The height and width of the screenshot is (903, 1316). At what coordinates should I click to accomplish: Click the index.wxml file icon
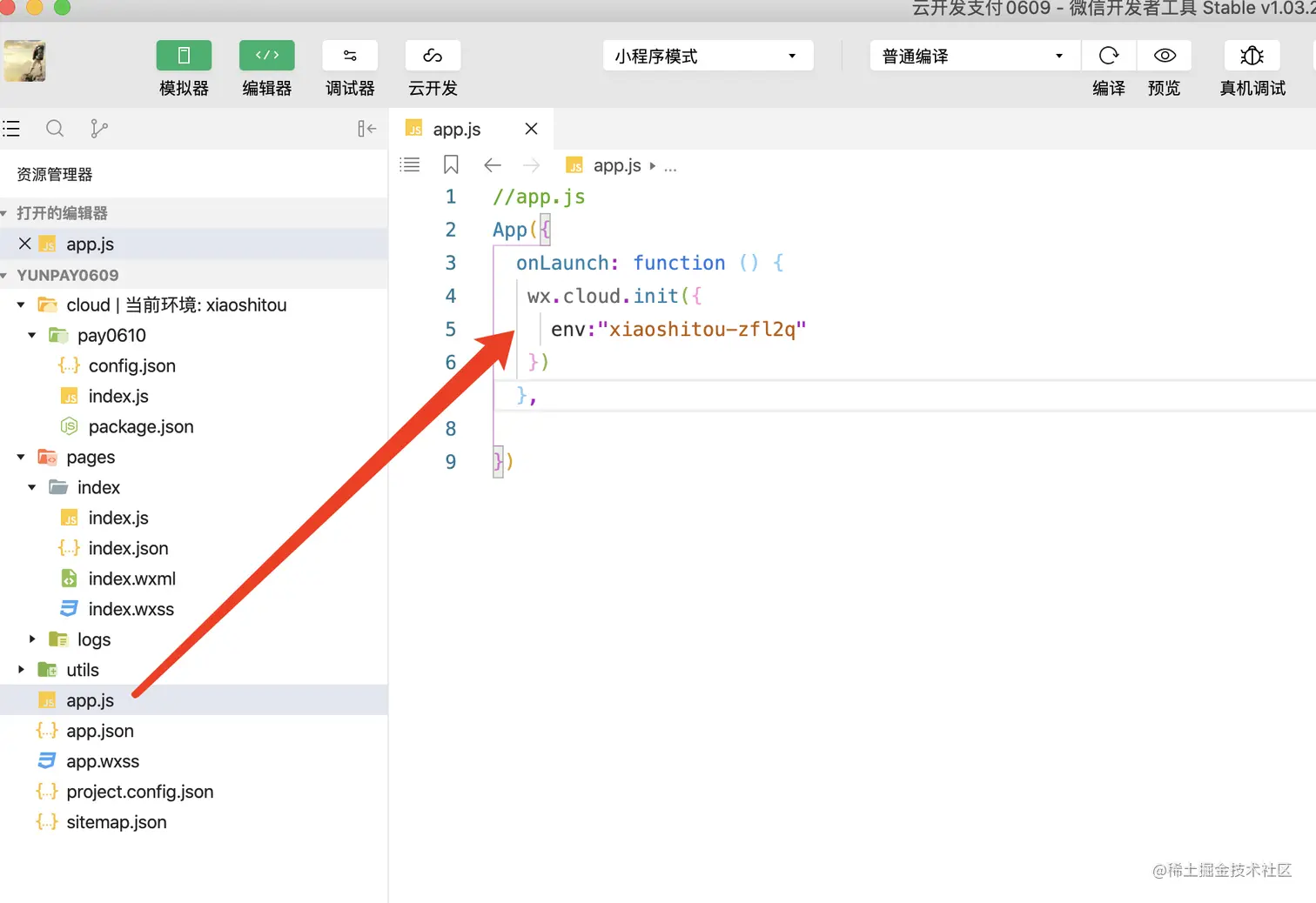[x=69, y=579]
